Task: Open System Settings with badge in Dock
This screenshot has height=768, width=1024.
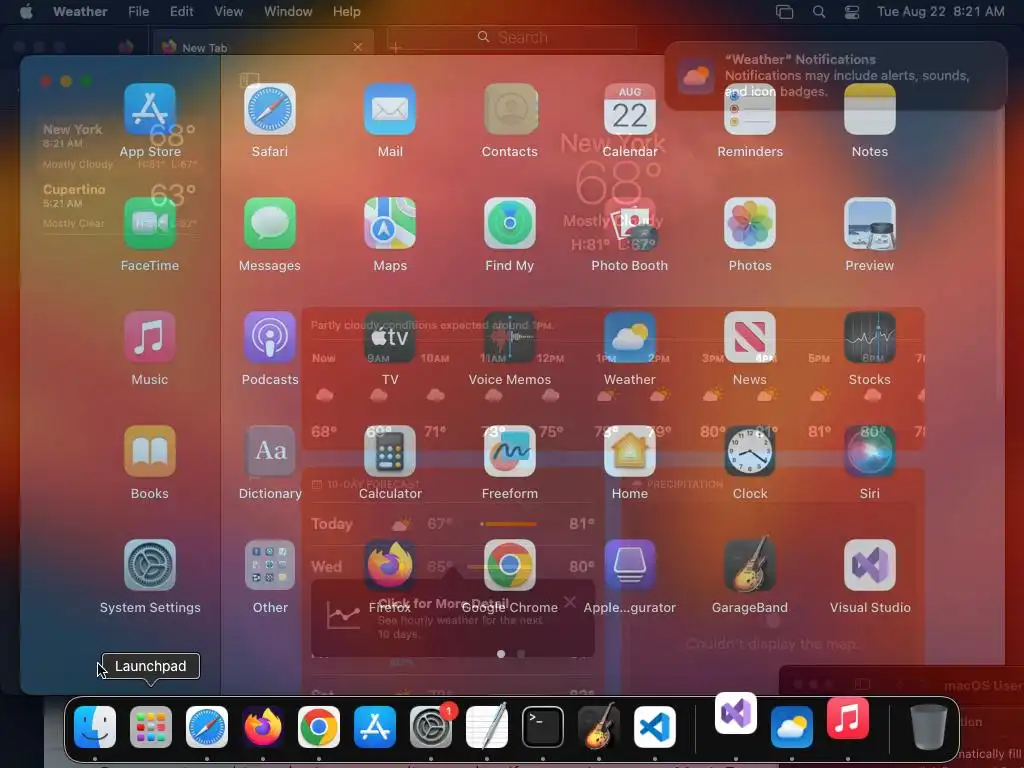Action: (x=431, y=727)
